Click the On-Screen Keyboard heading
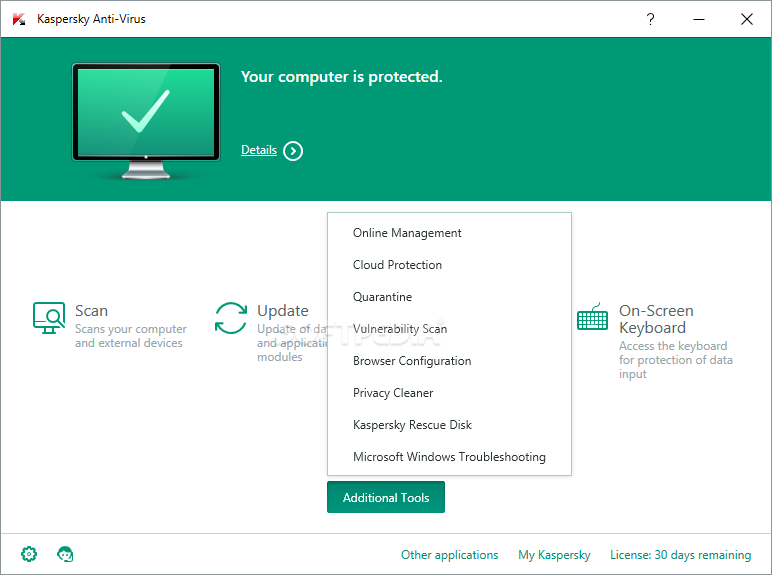The image size is (772, 575). (x=656, y=319)
